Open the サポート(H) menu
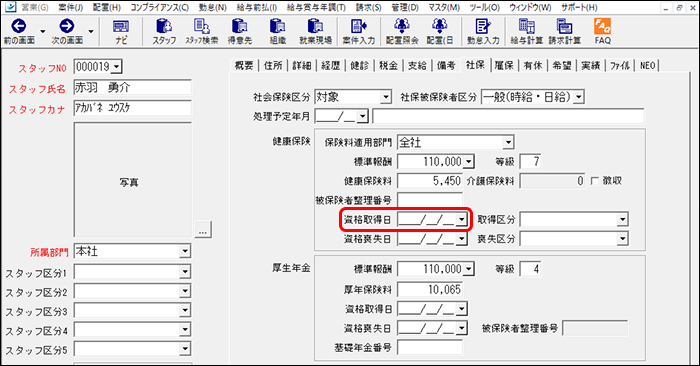 [579, 8]
